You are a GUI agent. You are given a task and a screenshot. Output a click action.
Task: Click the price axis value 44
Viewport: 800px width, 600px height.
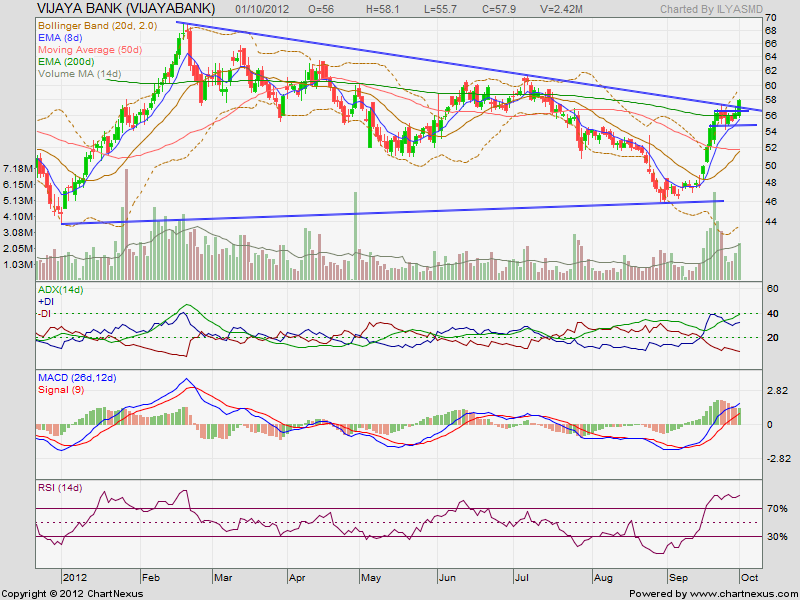coord(771,221)
